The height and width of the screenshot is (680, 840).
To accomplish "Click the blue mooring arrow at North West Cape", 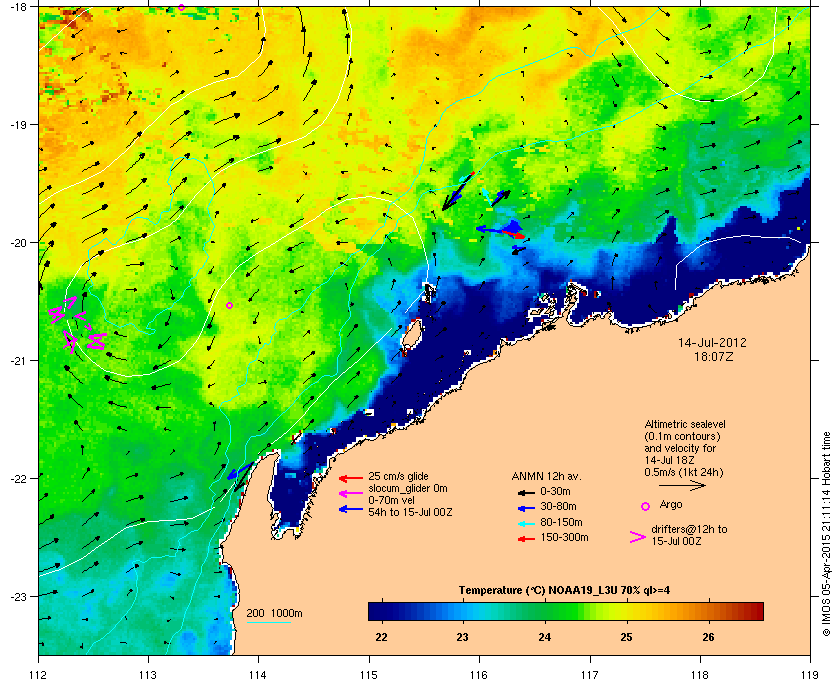I will (x=239, y=472).
